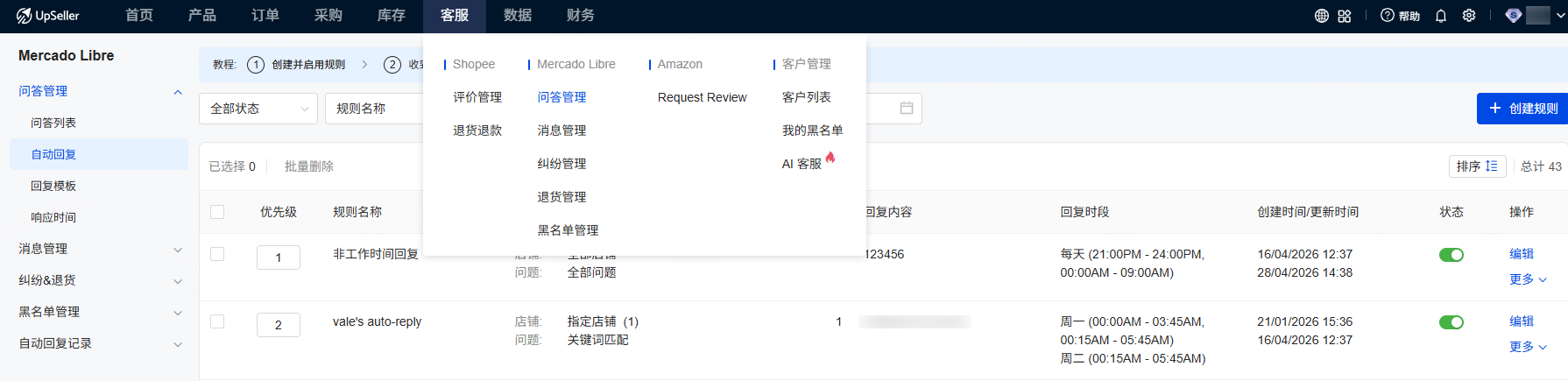Open 更多 dropdown for 非工作时间回复
The width and height of the screenshot is (1568, 381).
[1528, 279]
